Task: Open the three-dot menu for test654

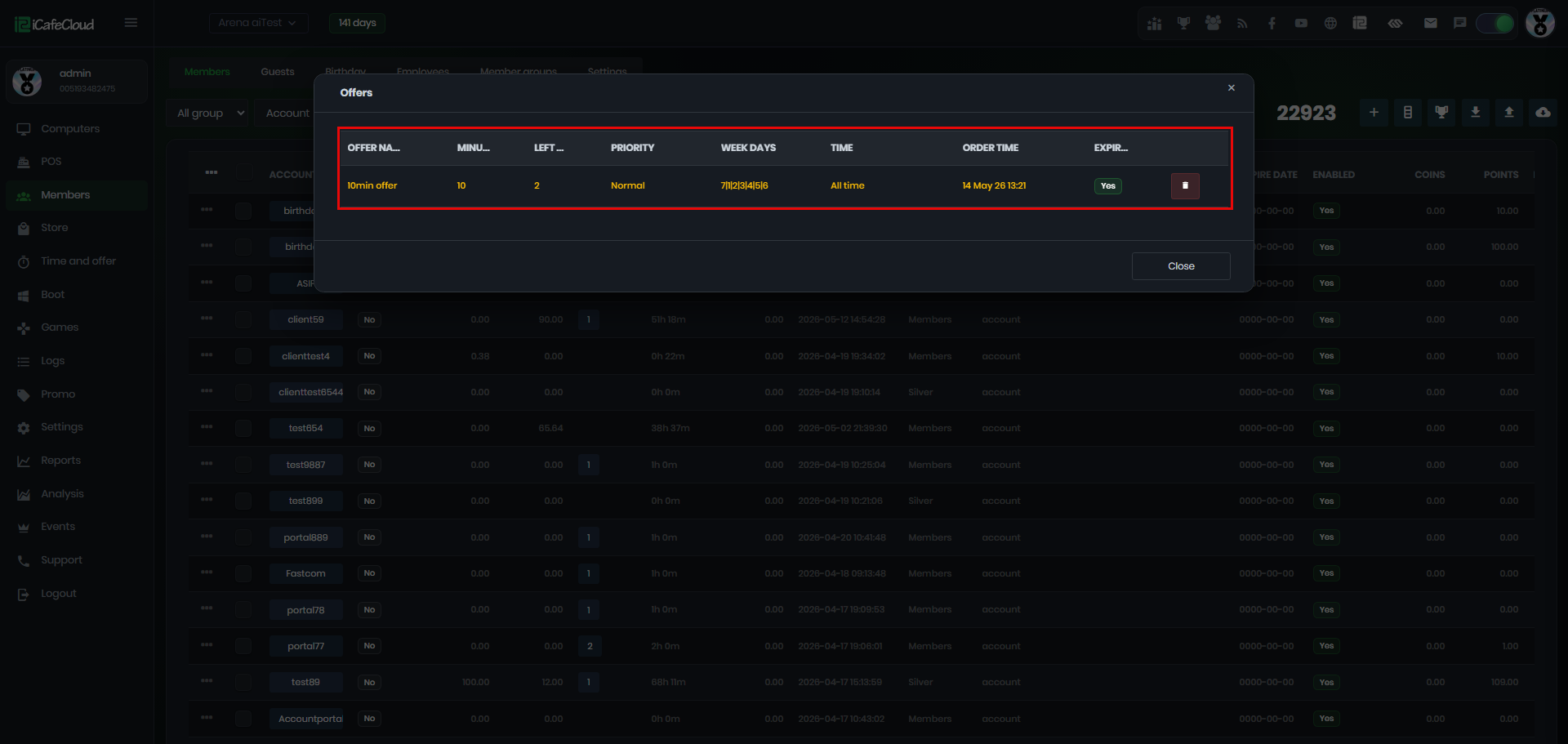Action: coord(207,427)
